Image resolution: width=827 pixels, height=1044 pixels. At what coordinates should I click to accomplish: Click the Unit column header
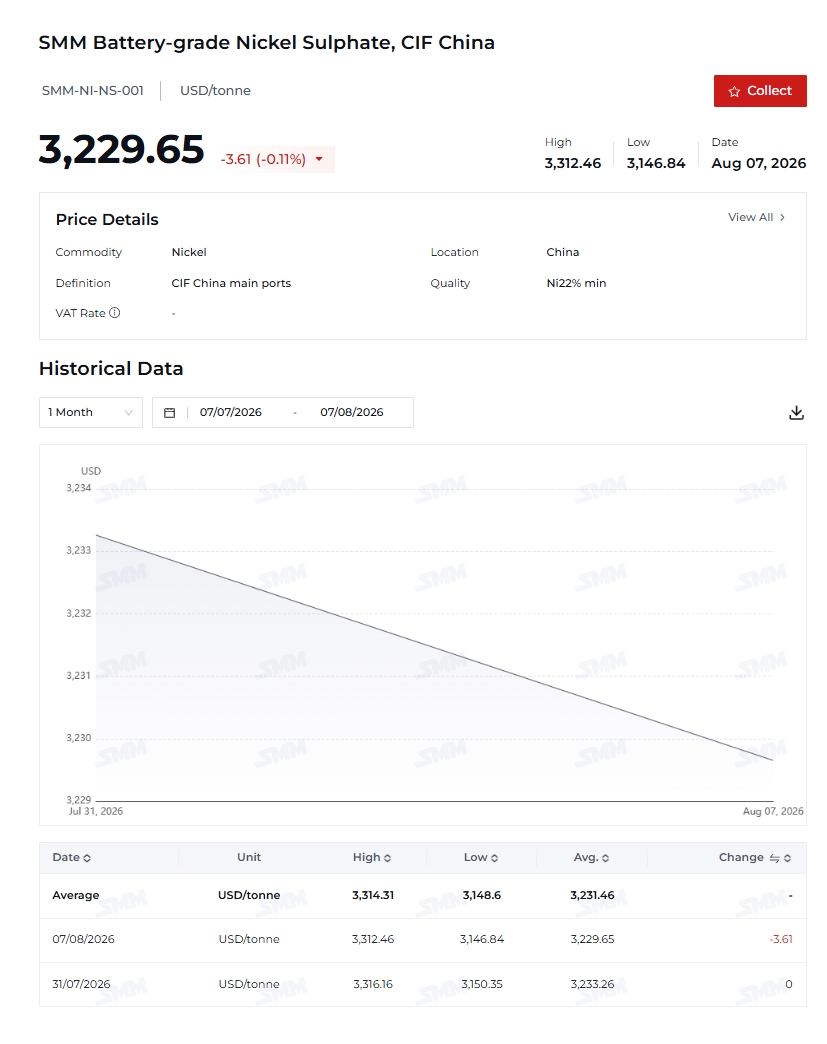[249, 858]
